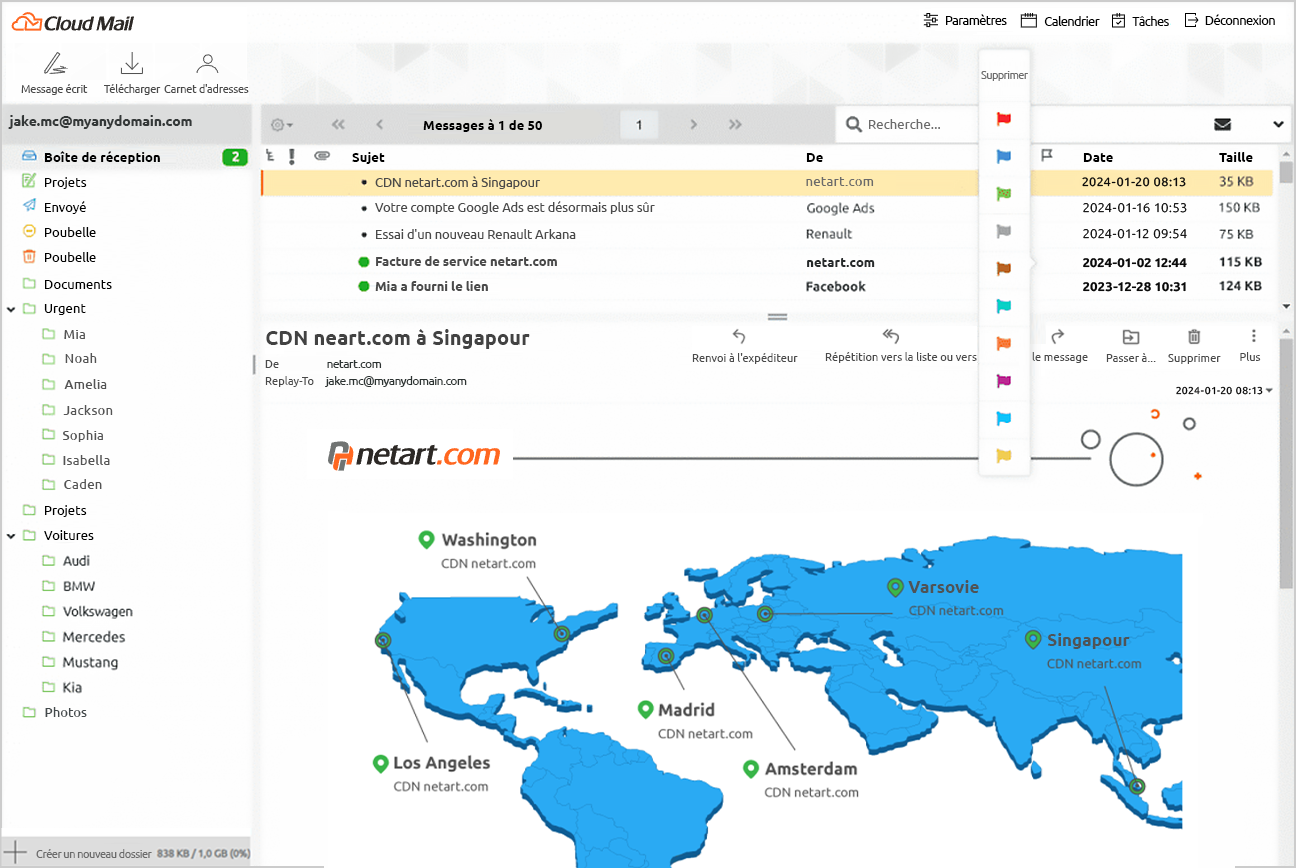
Task: Toggle the unread dot on Facture de service netart.com
Action: tap(364, 262)
